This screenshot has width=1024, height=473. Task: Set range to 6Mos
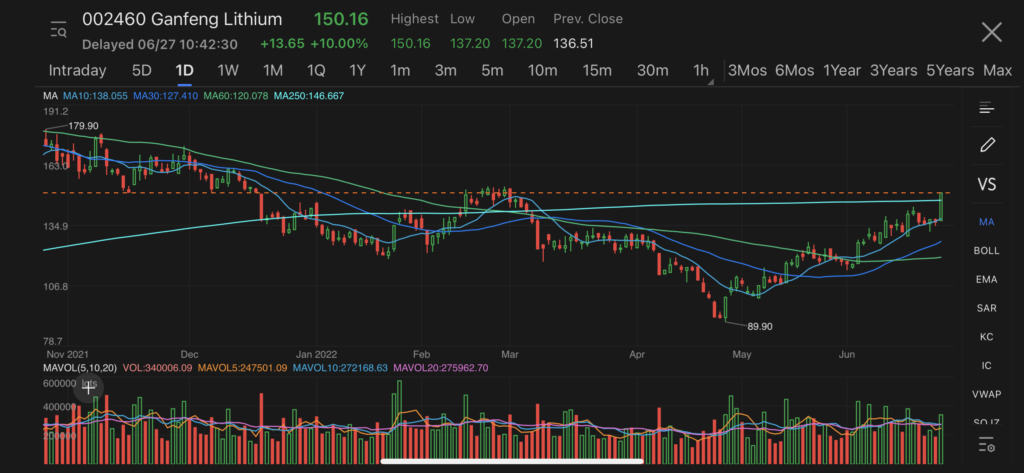pos(794,71)
